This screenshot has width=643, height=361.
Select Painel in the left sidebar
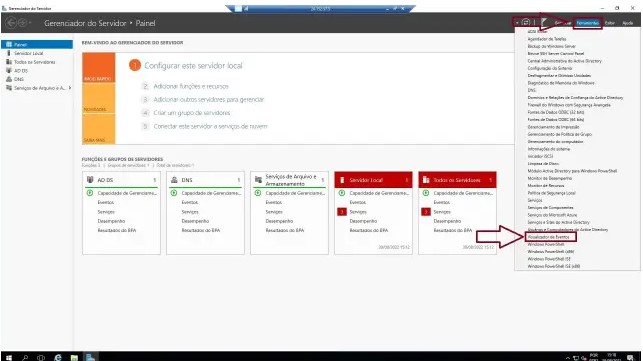[37, 44]
